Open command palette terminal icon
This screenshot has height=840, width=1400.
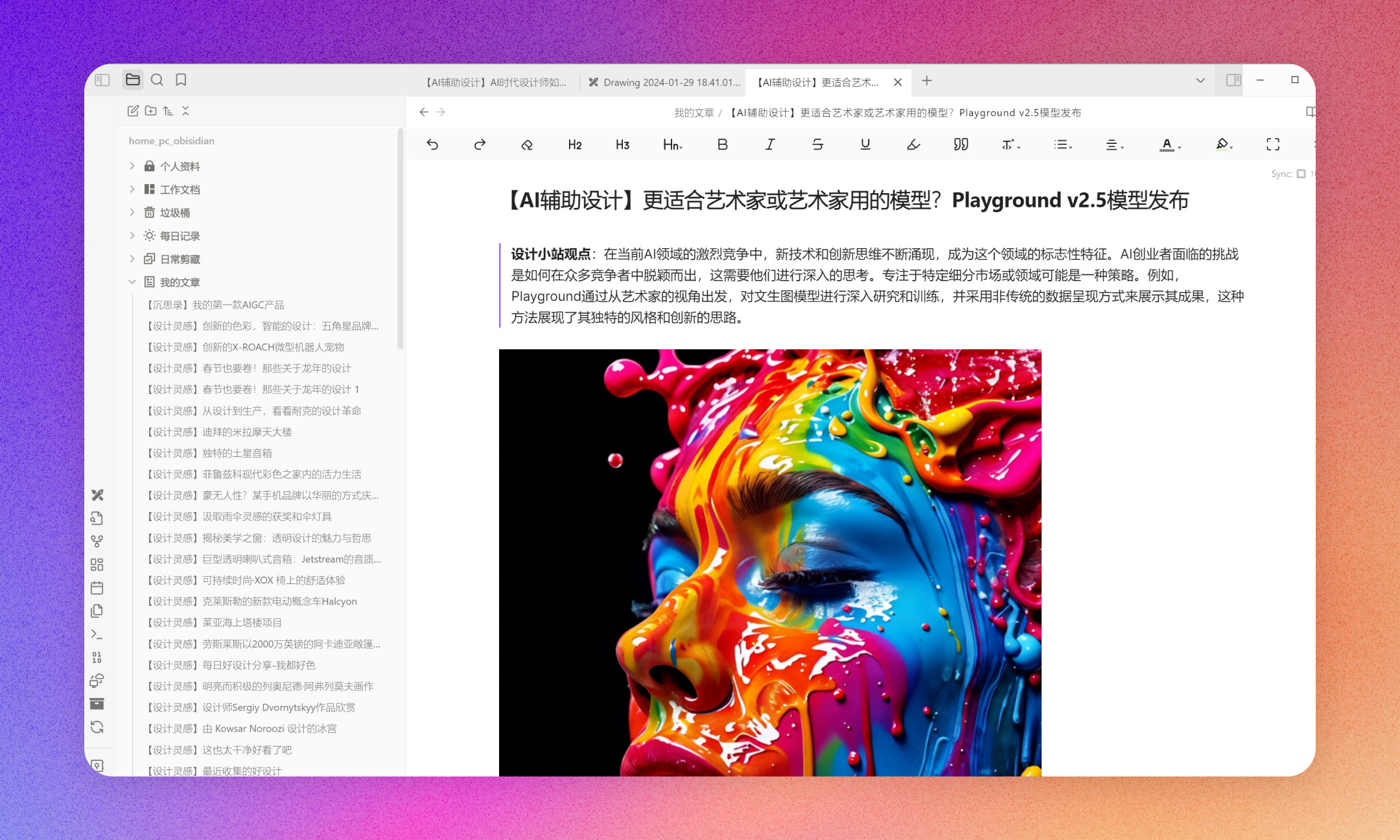pyautogui.click(x=97, y=634)
